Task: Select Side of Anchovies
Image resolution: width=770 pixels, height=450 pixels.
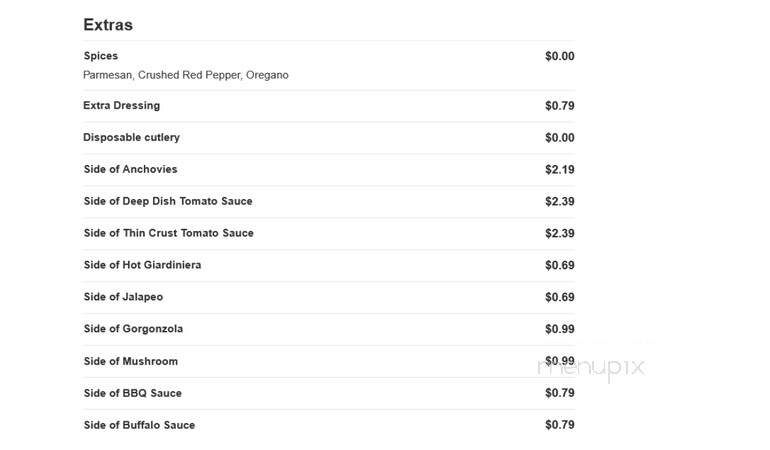Action: tap(329, 169)
